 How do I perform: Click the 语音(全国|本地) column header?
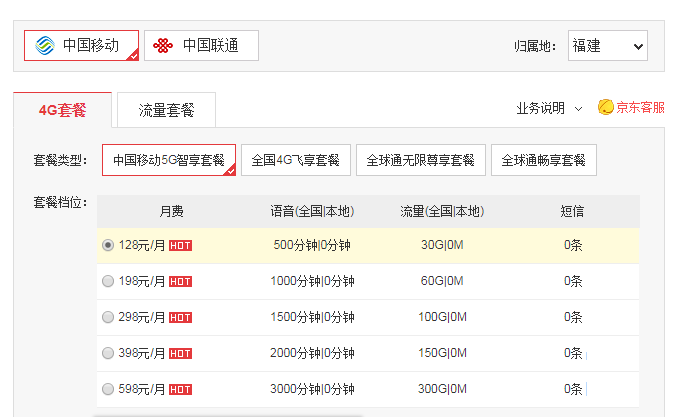(x=312, y=211)
